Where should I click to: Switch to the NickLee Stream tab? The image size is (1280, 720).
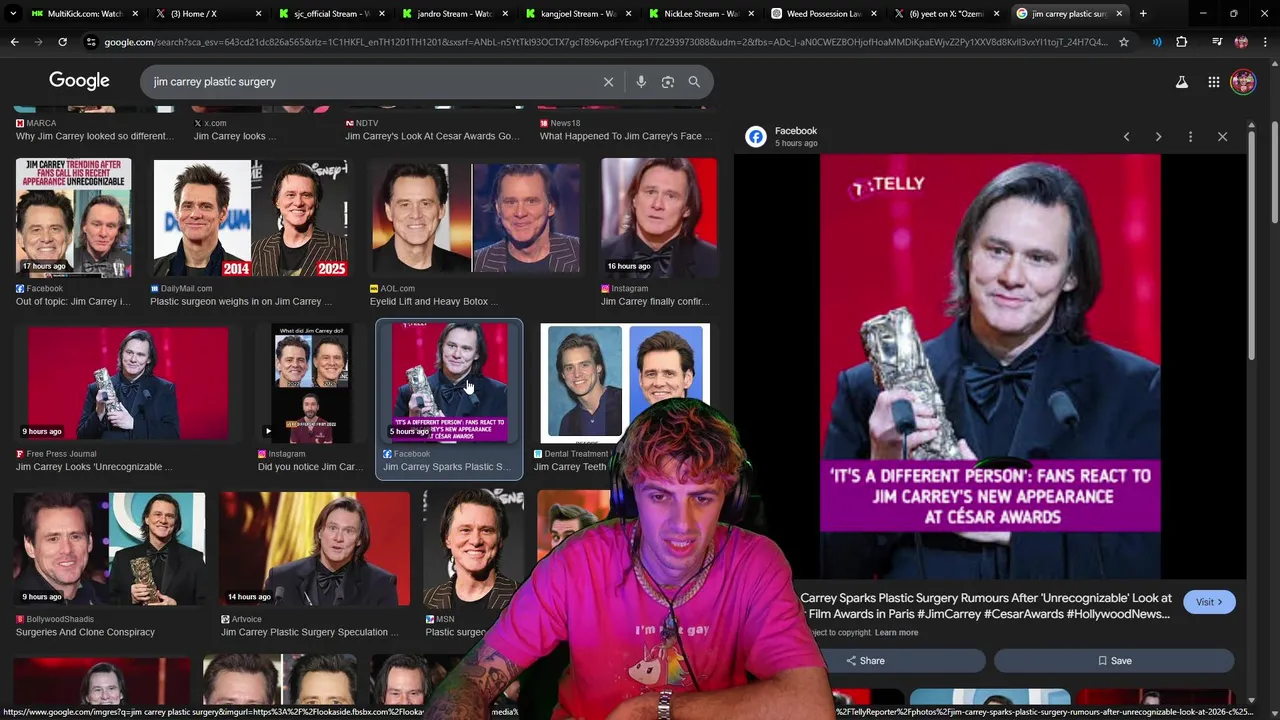pos(701,14)
